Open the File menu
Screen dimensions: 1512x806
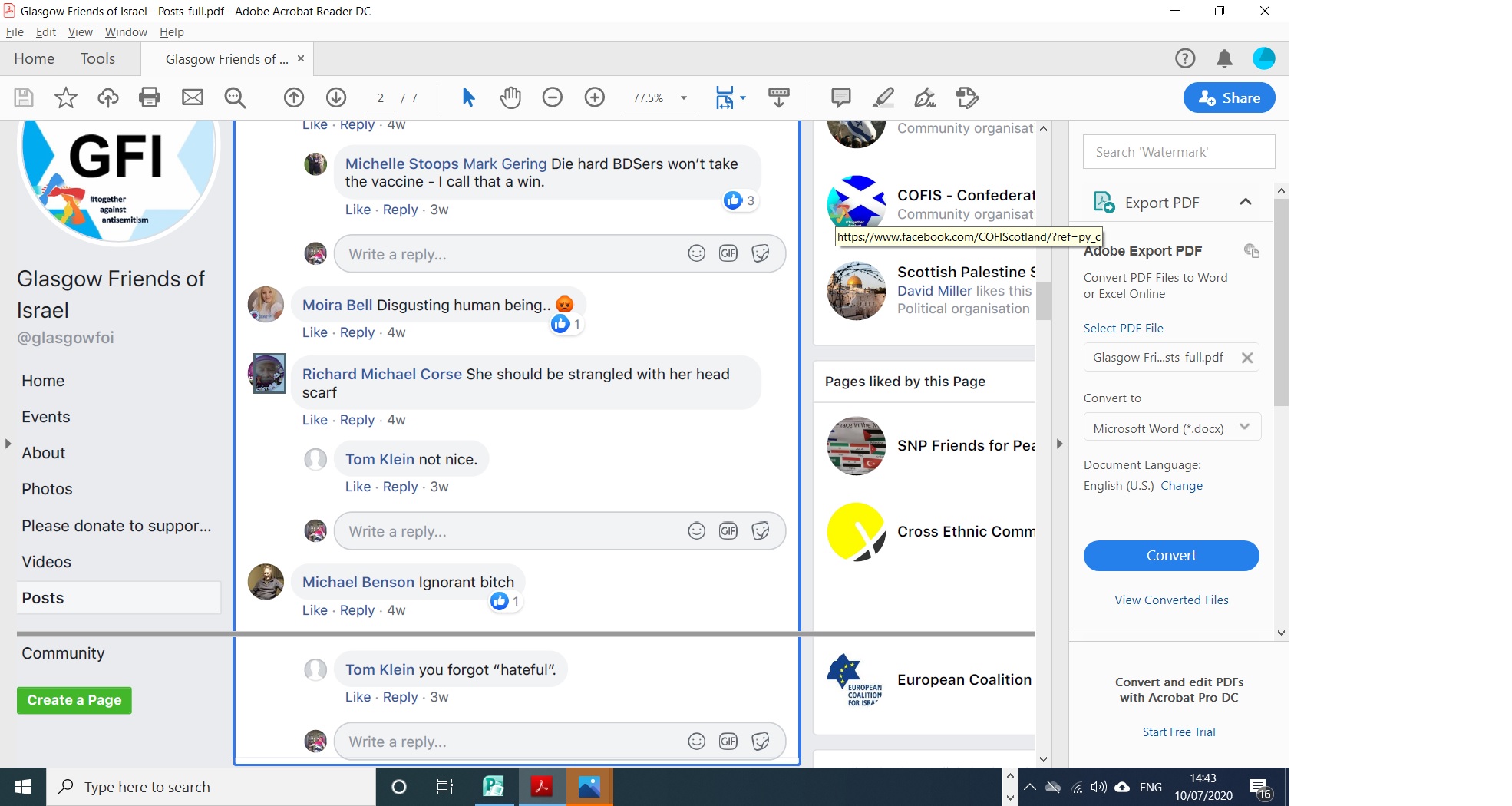click(x=15, y=32)
